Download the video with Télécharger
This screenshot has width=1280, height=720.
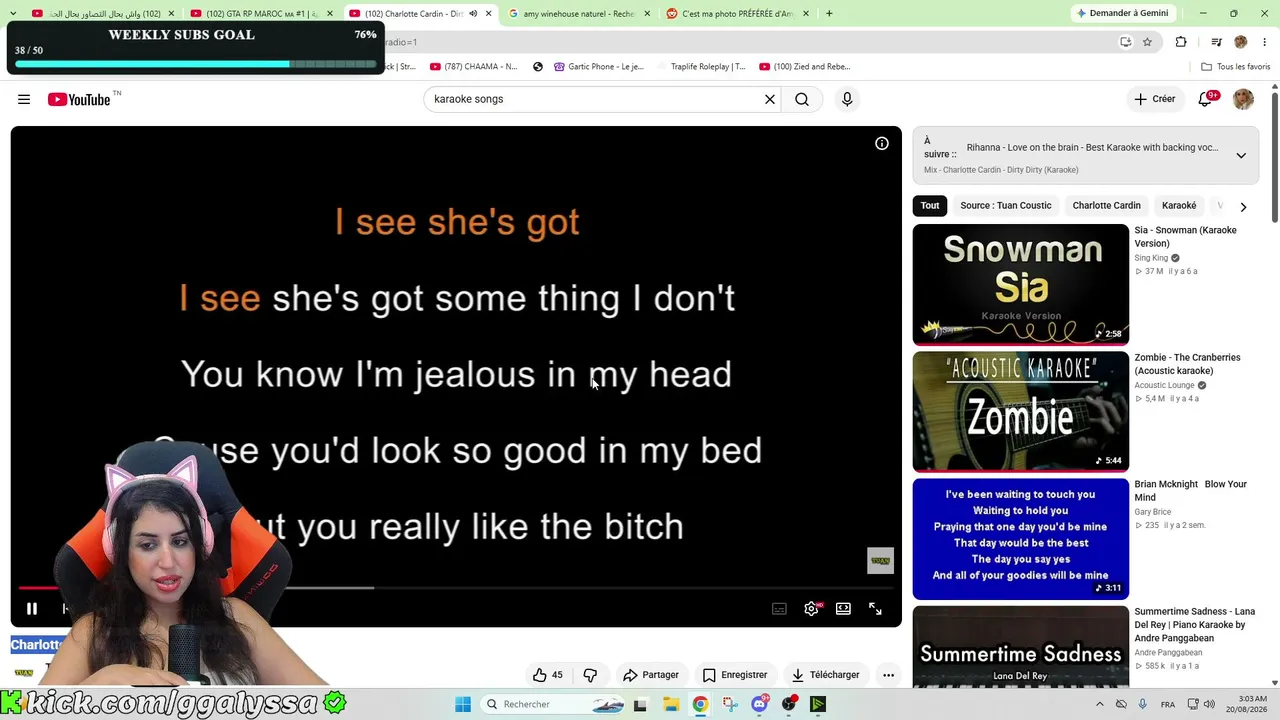click(825, 675)
